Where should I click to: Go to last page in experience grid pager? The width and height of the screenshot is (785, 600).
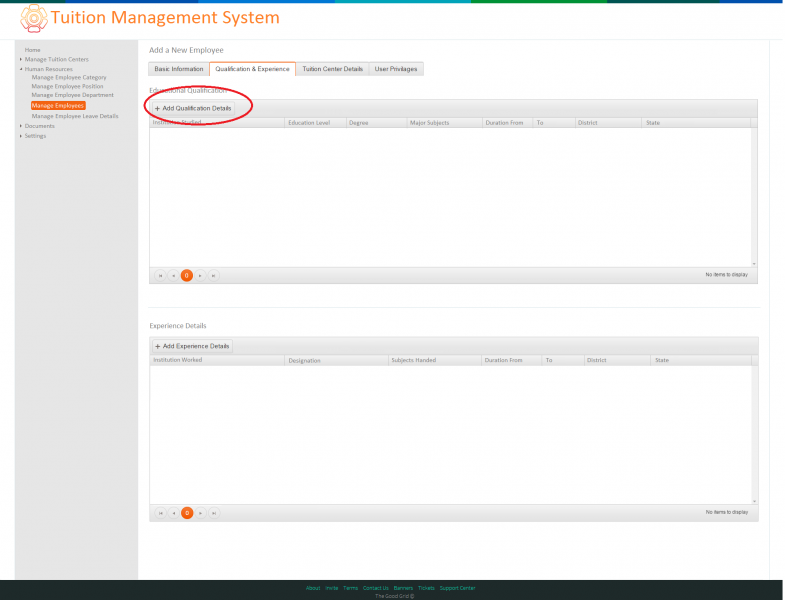(x=214, y=513)
